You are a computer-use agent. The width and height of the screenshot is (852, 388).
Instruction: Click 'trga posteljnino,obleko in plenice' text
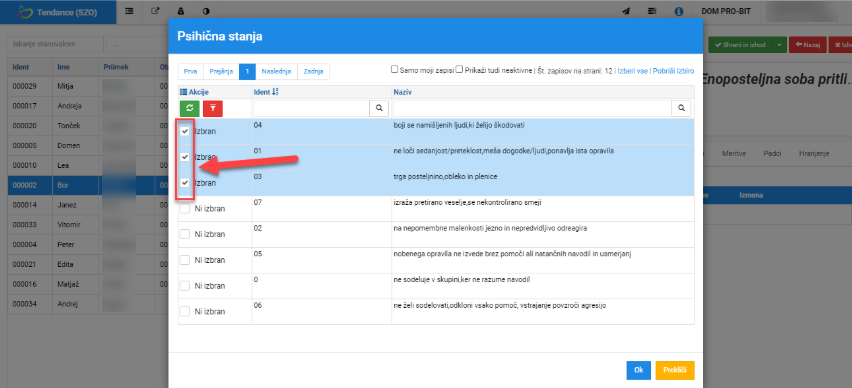pos(446,177)
